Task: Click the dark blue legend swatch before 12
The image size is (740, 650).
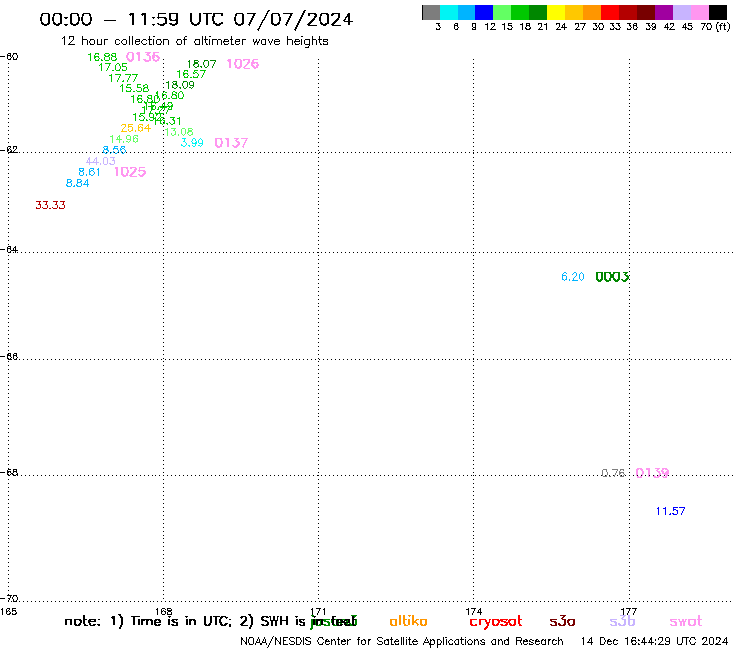Action: (x=484, y=12)
